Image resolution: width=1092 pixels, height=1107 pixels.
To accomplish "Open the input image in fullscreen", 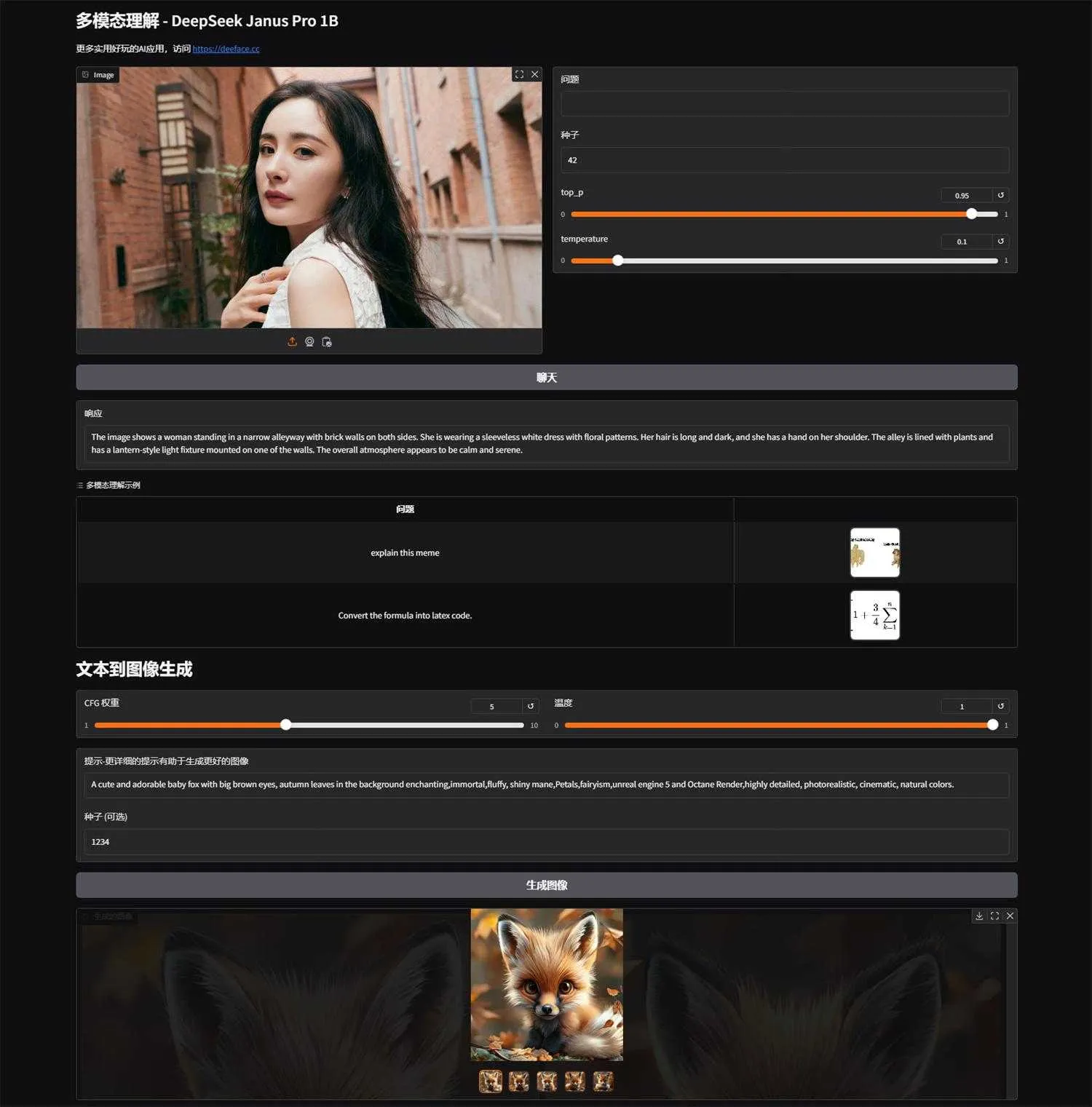I will [x=519, y=74].
